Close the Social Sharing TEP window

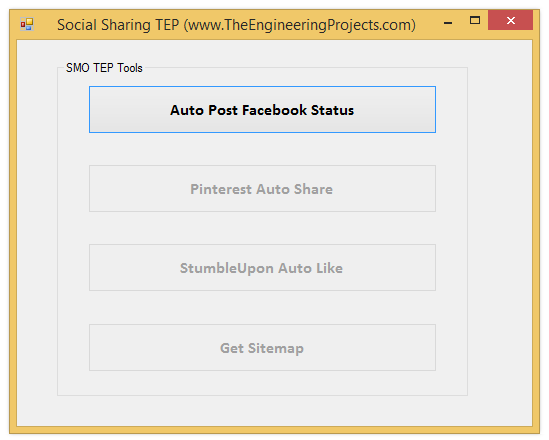coord(510,20)
